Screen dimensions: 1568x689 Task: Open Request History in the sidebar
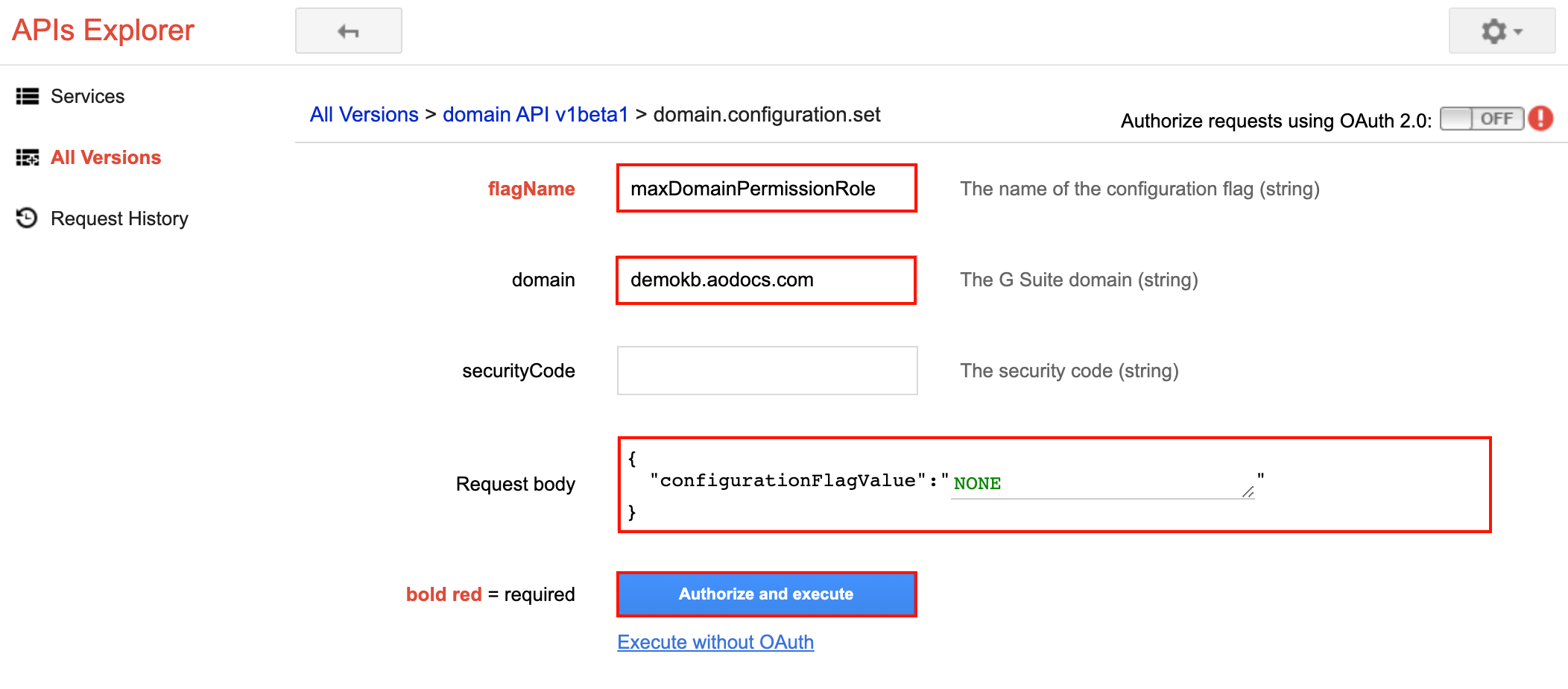click(119, 218)
